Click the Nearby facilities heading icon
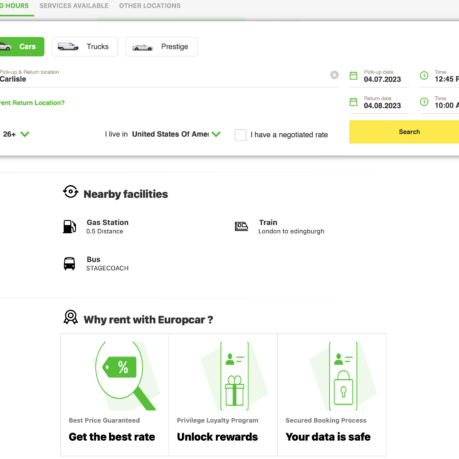This screenshot has width=459, height=459. click(x=71, y=192)
